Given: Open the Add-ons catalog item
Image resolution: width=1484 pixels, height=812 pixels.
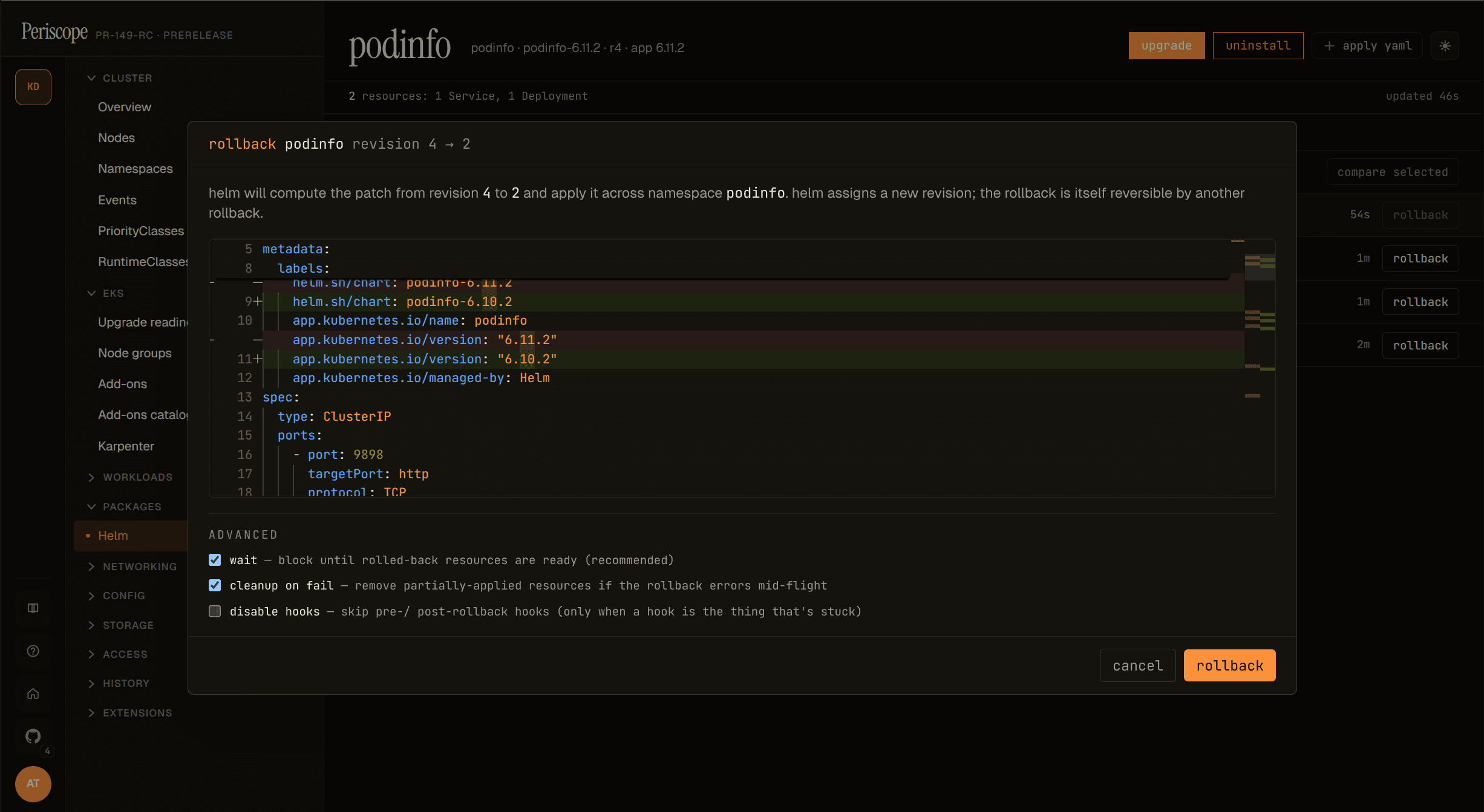Looking at the screenshot, I should click(x=143, y=415).
